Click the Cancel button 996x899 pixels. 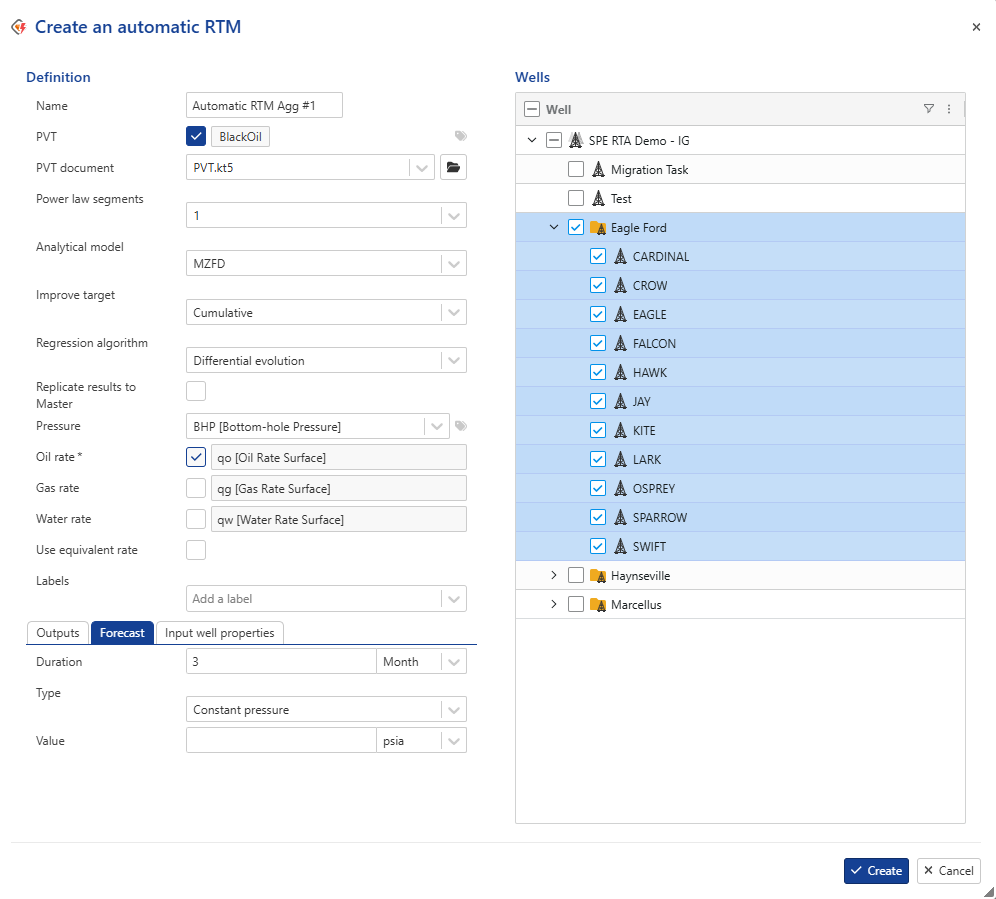click(948, 871)
